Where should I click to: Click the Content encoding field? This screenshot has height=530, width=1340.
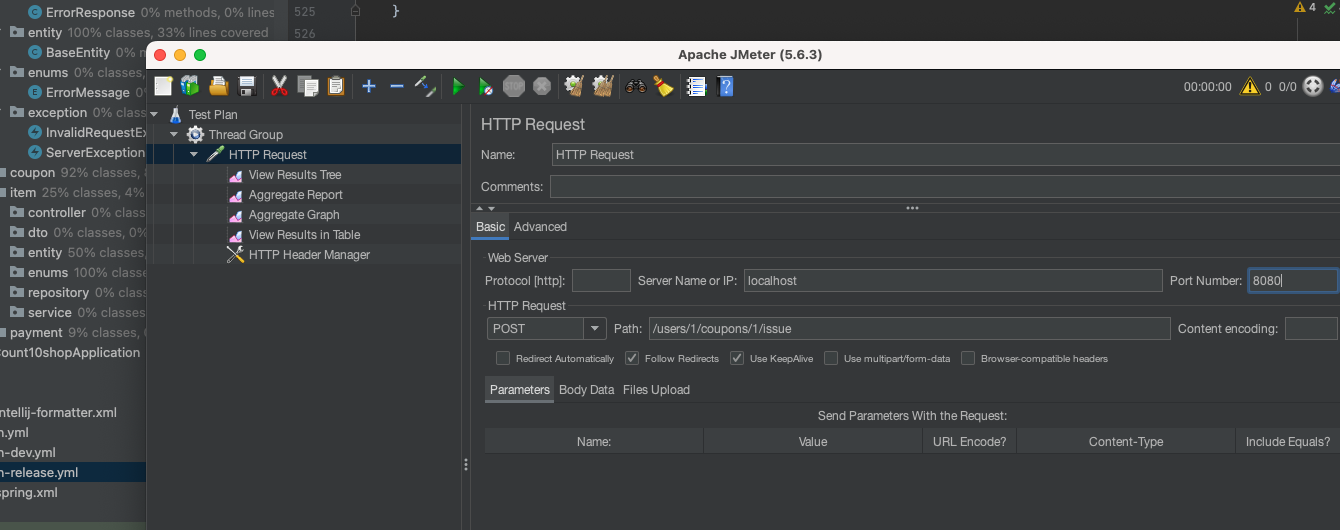(1311, 328)
